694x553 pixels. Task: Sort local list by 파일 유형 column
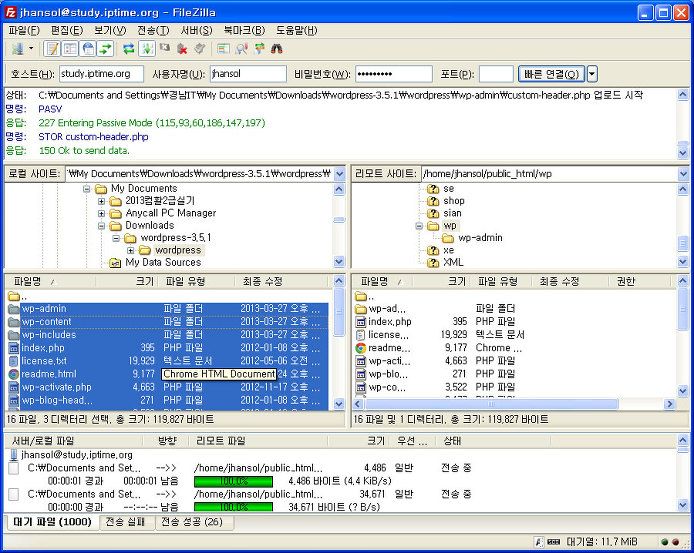(197, 282)
